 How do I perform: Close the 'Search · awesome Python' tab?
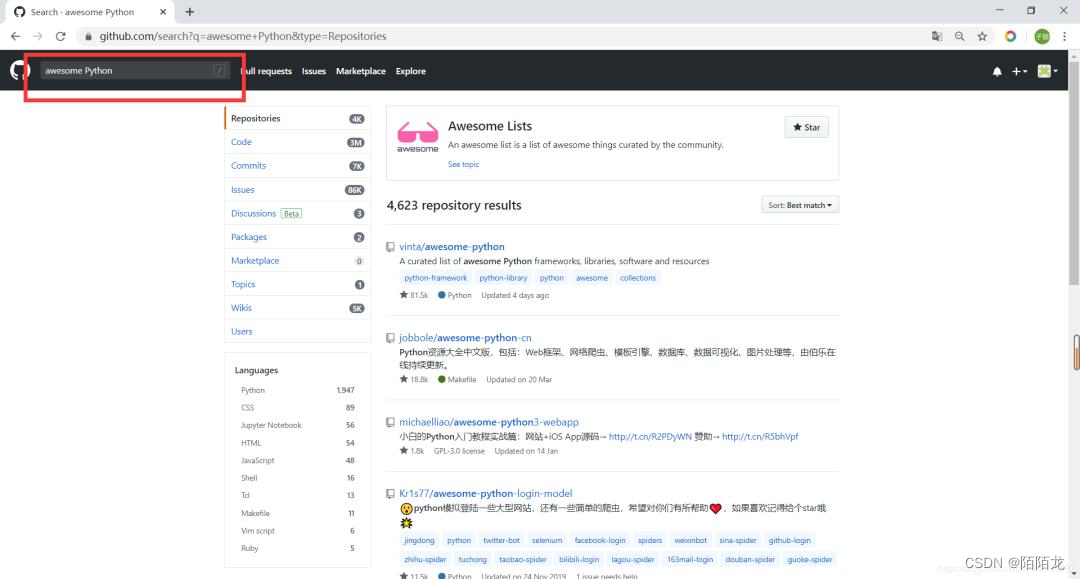(x=163, y=12)
